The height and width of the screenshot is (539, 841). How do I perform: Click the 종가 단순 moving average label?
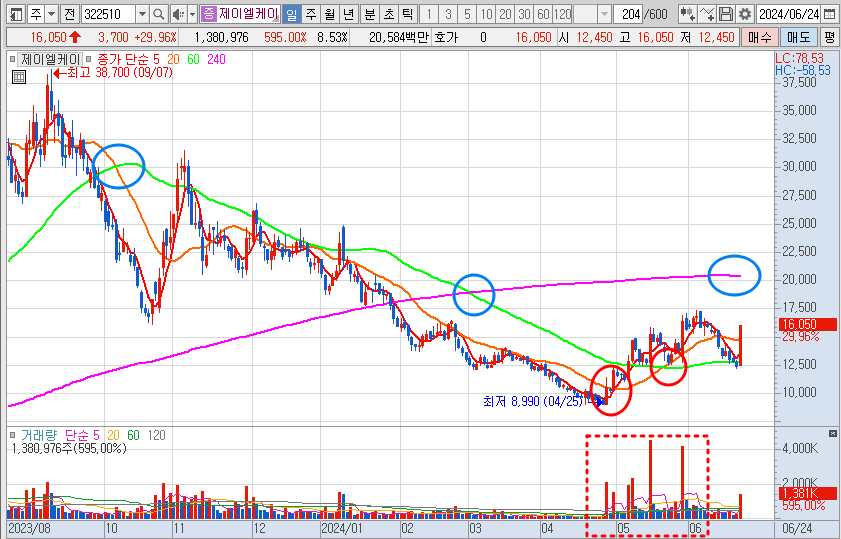click(122, 59)
